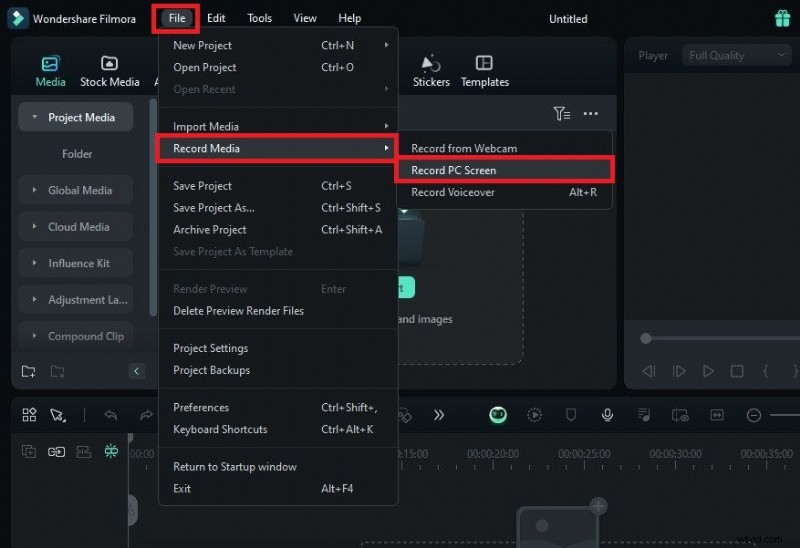Viewport: 800px width, 548px height.
Task: Open the Help menu
Action: (349, 18)
